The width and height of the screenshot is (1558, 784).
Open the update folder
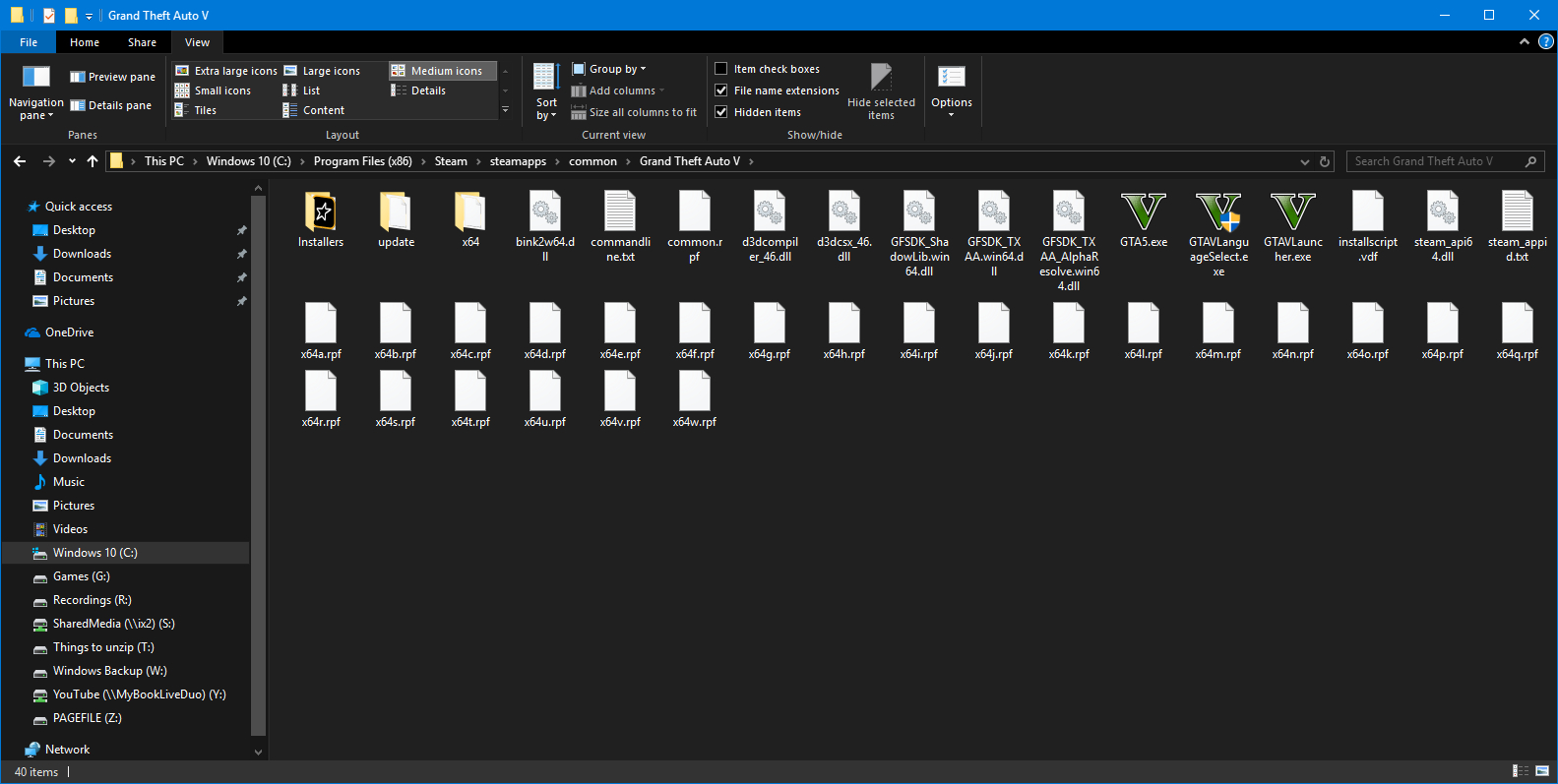pyautogui.click(x=396, y=219)
